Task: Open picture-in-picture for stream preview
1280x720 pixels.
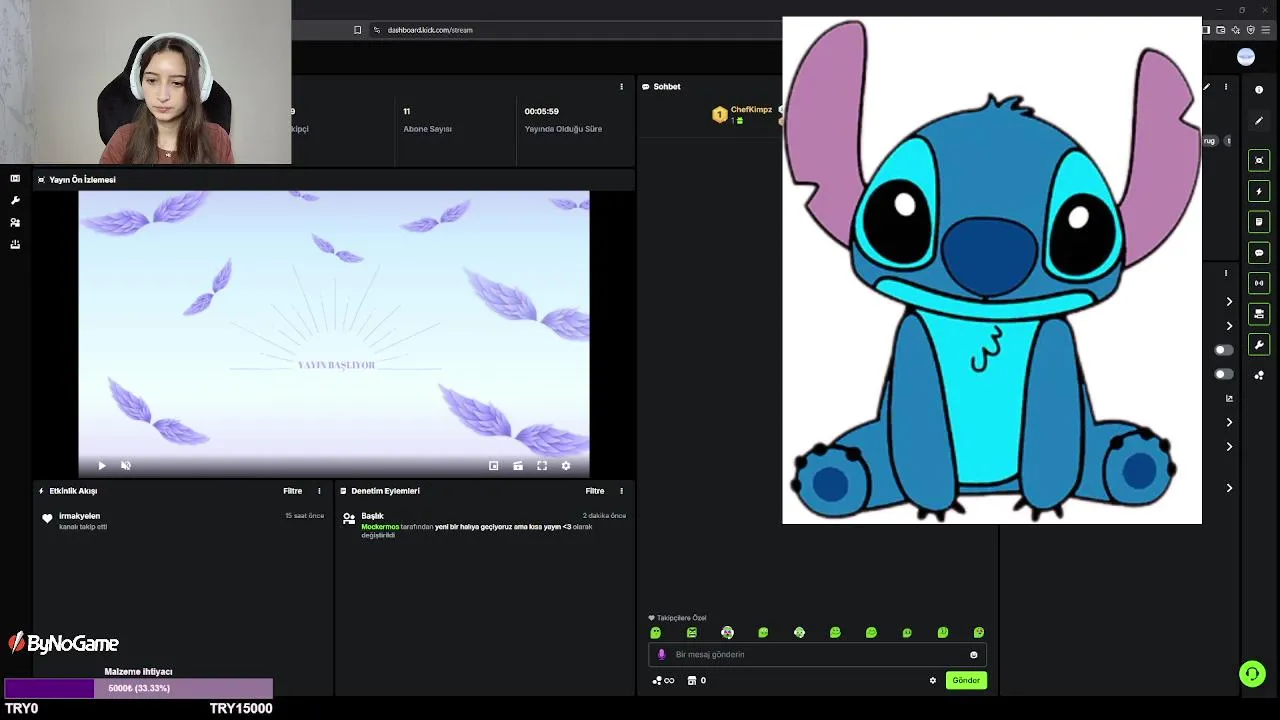Action: pyautogui.click(x=493, y=465)
